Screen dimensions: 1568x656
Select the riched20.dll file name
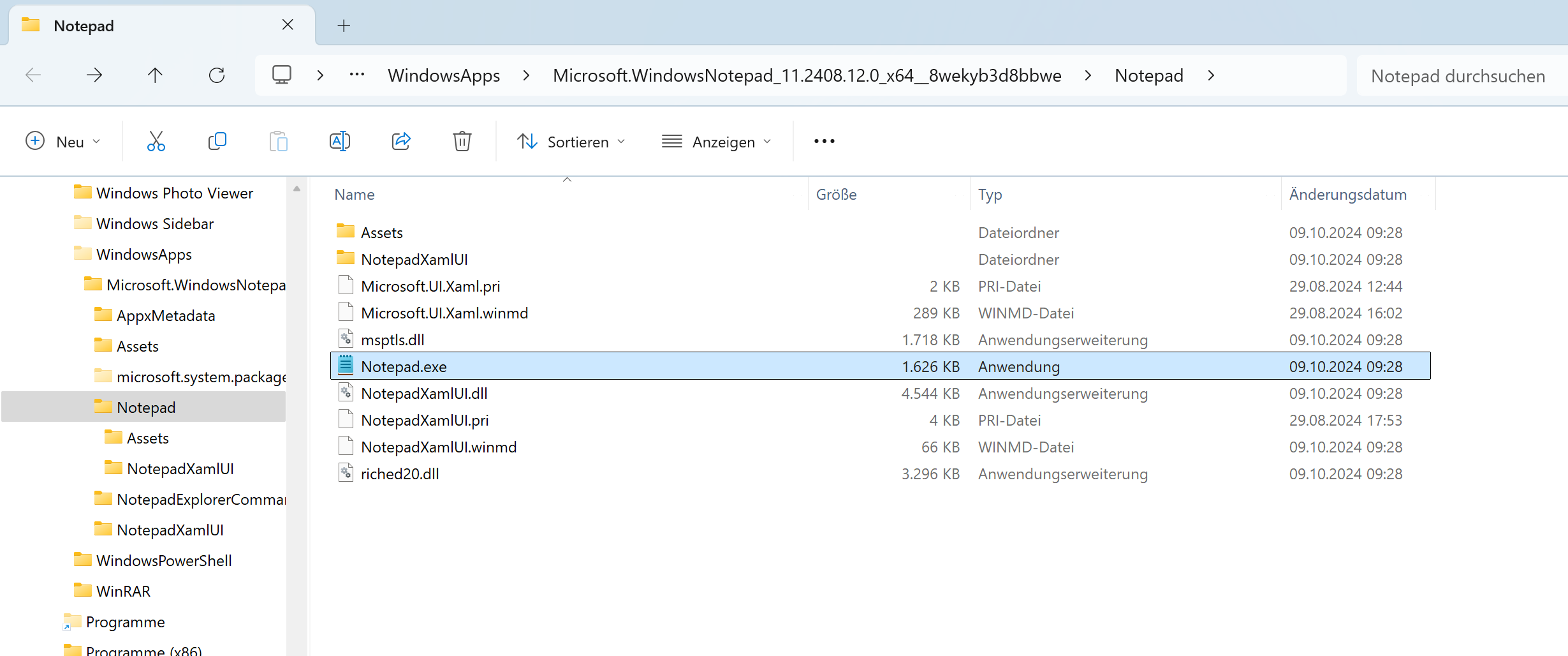pos(400,473)
